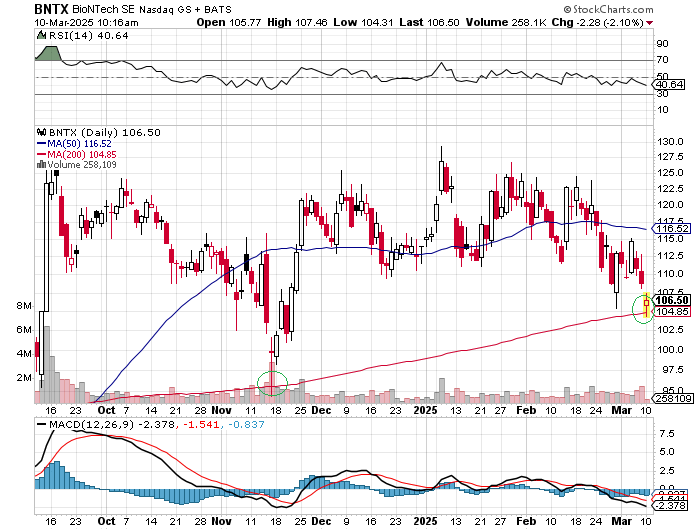Click the Nasdaq GS + BATS exchange label

click(x=185, y=9)
